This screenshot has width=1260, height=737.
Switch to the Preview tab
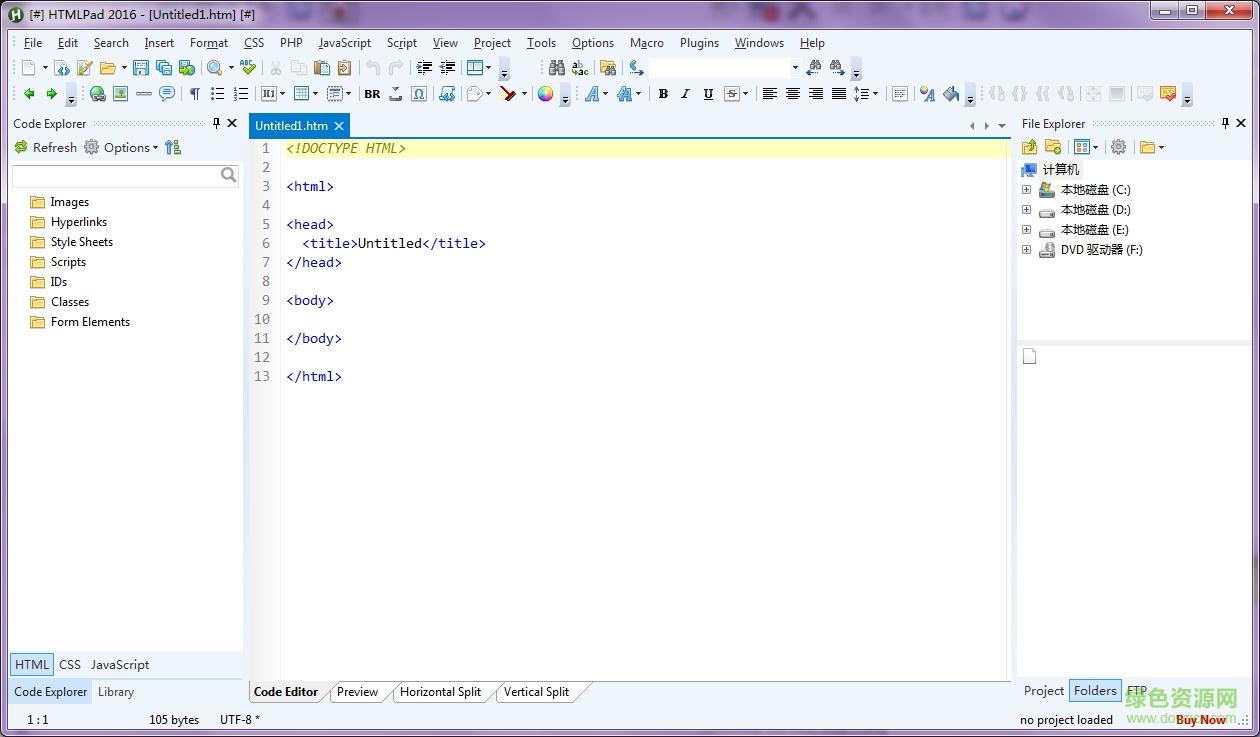(x=357, y=692)
